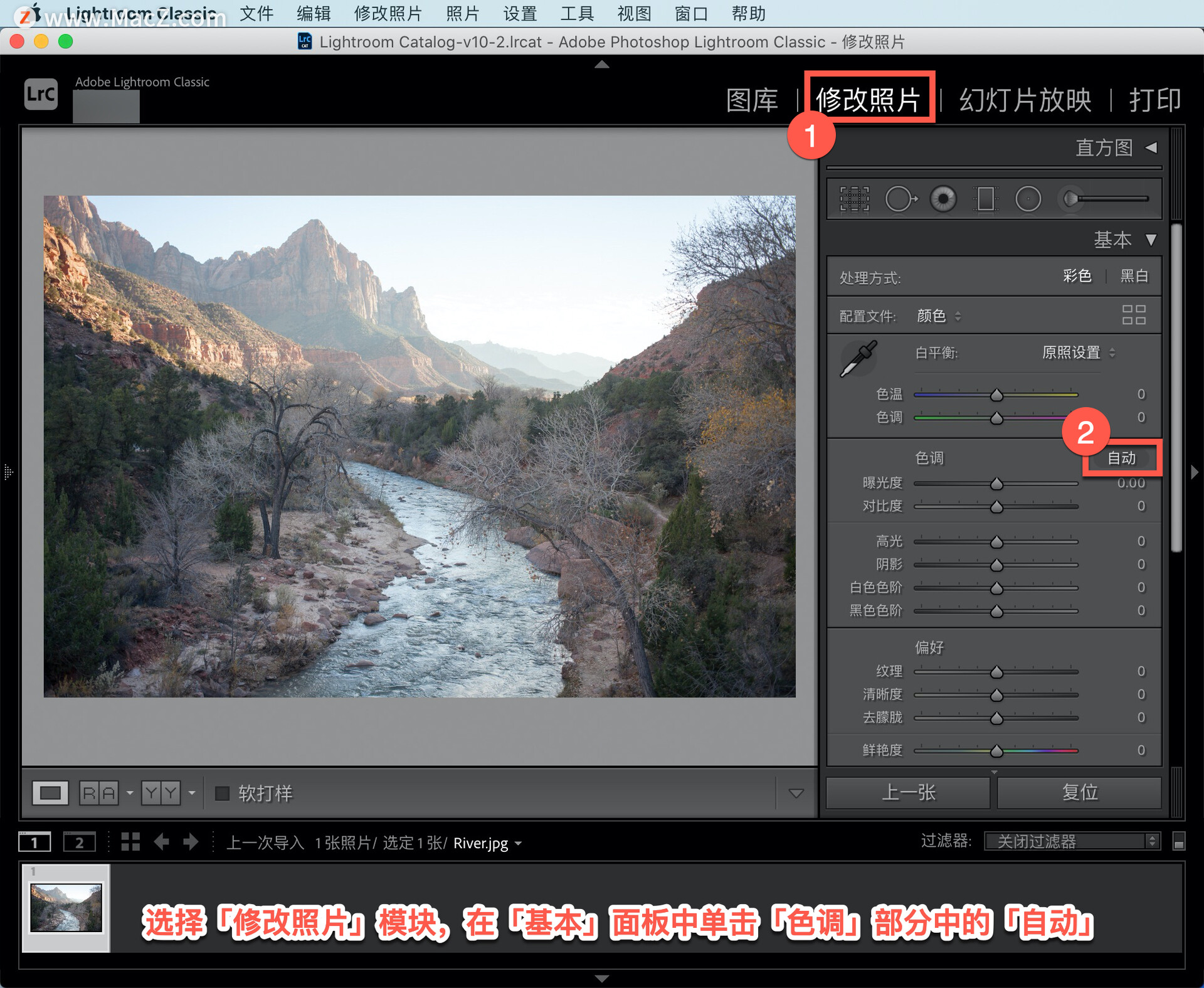
Task: Enable the soft proofing 软打样 checkbox
Action: click(222, 794)
